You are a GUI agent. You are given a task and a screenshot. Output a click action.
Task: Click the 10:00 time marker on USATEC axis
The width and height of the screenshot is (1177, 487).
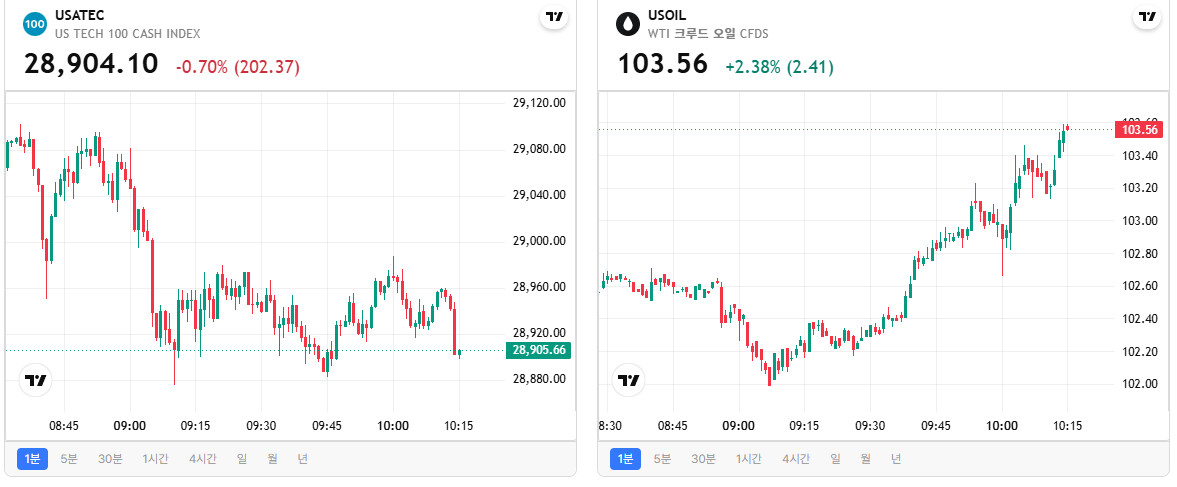(x=393, y=425)
